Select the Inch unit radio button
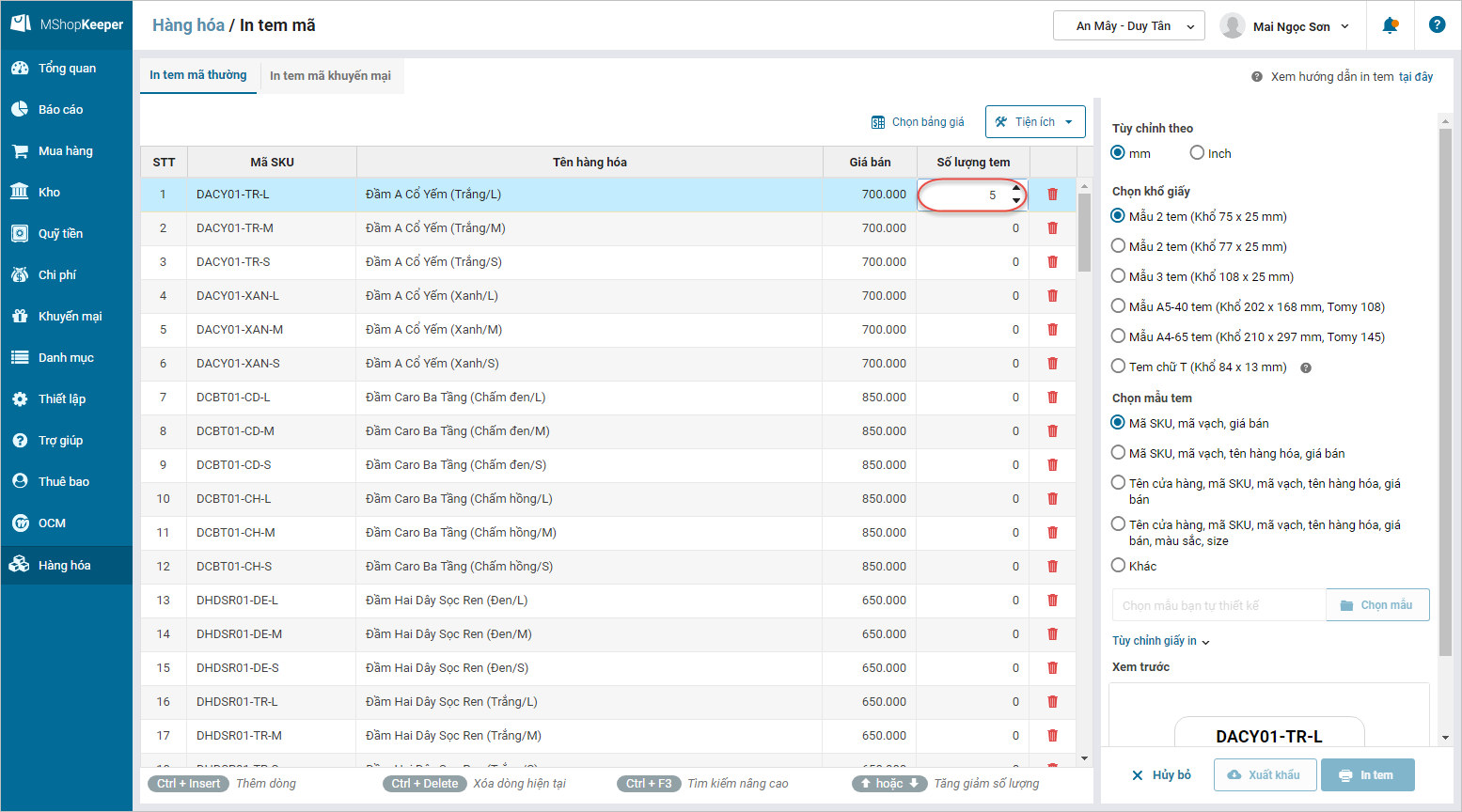This screenshot has height=812, width=1462. click(1197, 153)
